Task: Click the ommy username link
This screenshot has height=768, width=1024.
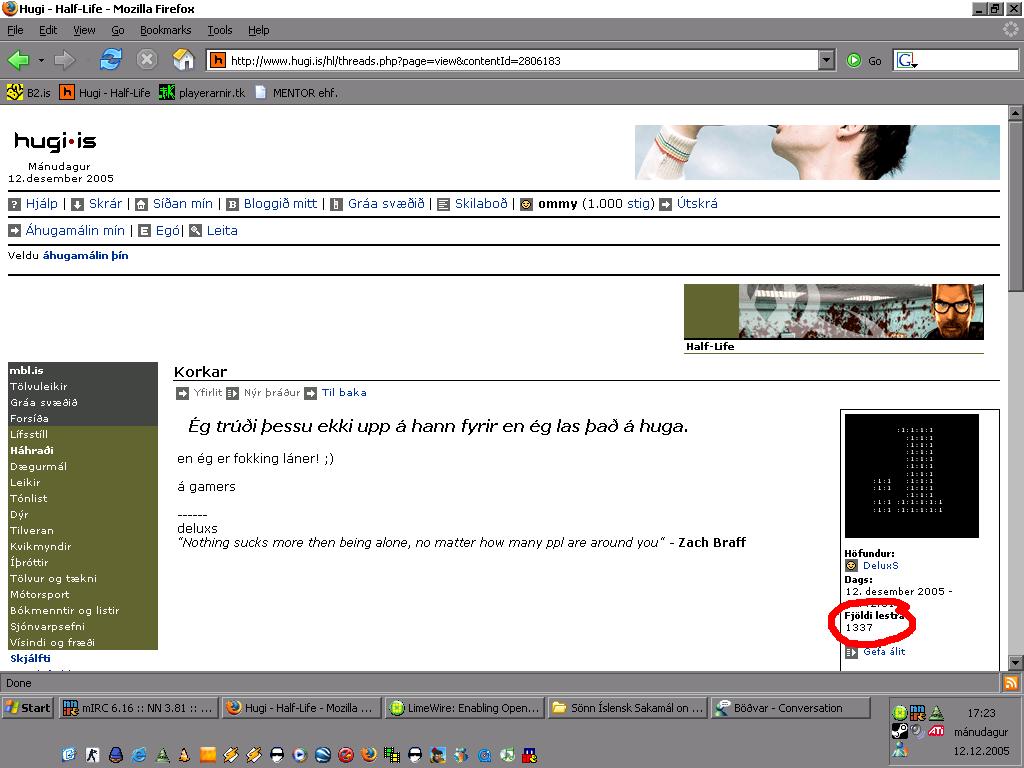Action: 557,204
